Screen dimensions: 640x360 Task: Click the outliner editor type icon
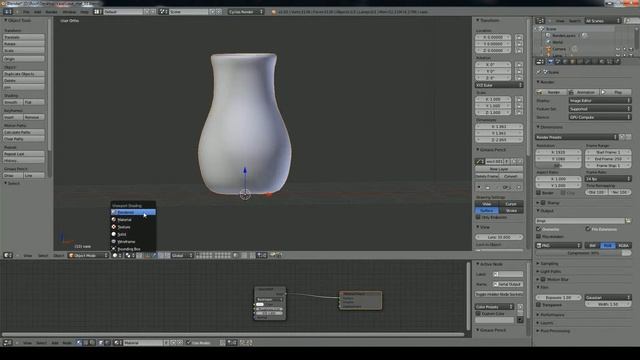[x=540, y=20]
